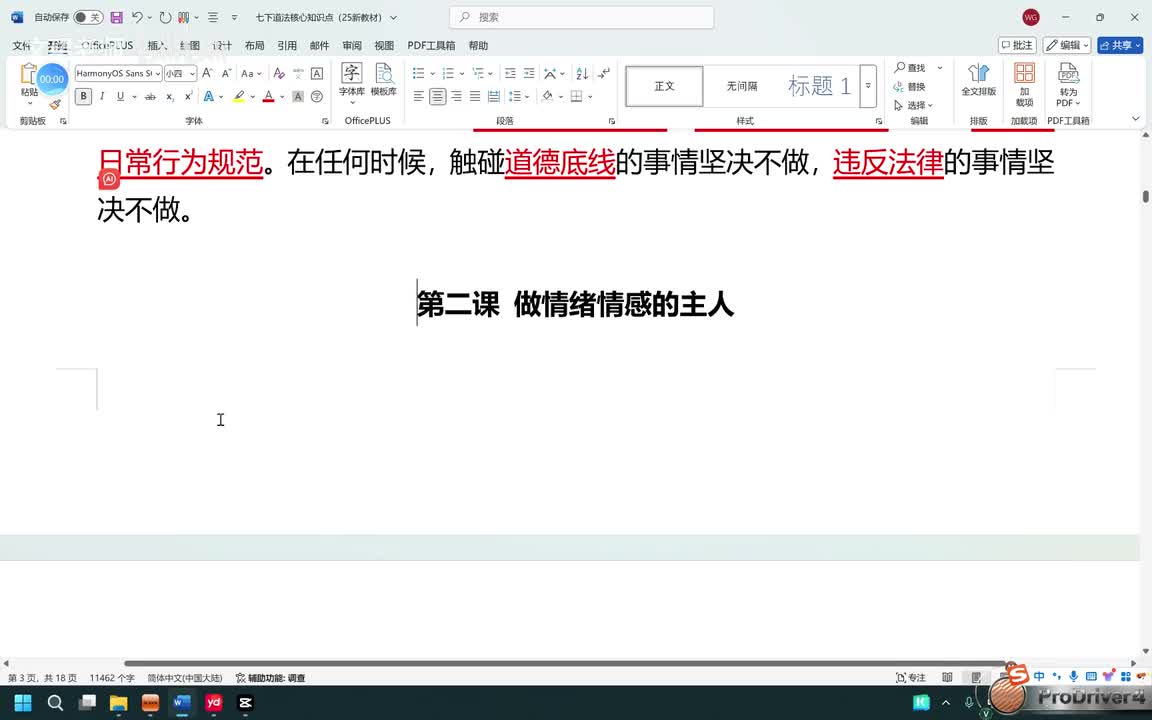Click the 共享 Share button

(1120, 45)
